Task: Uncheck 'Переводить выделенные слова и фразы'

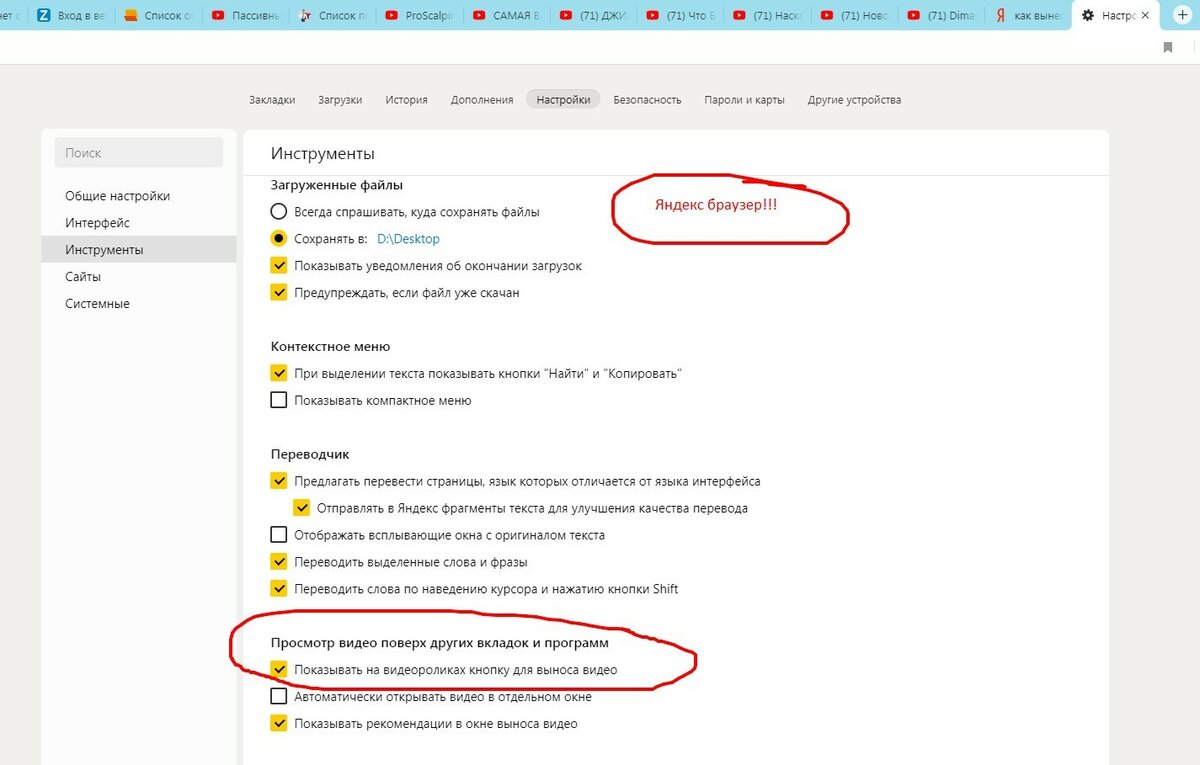Action: pos(279,562)
